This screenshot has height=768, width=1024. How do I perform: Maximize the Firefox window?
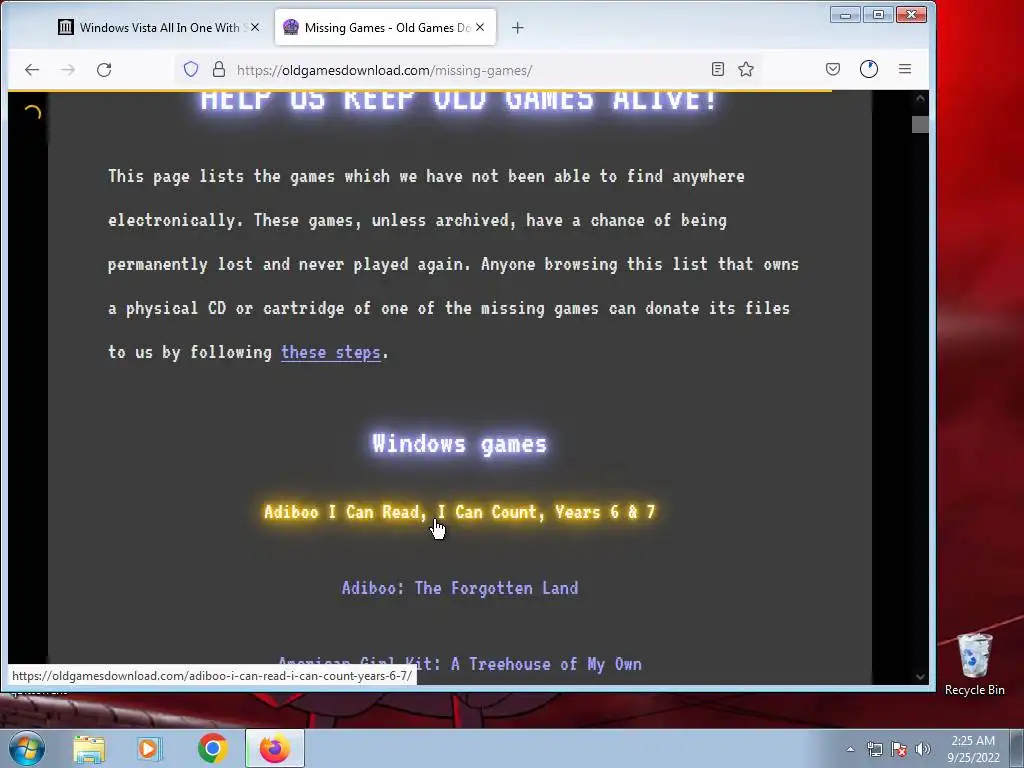[878, 14]
